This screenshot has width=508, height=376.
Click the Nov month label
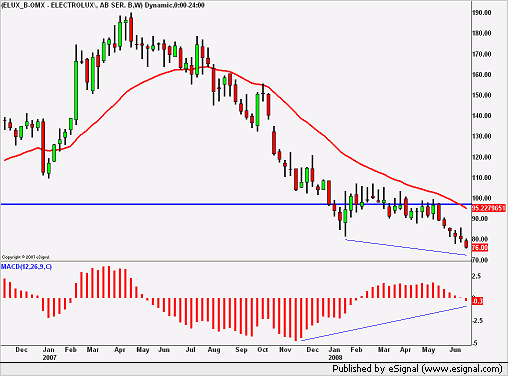coord(285,350)
